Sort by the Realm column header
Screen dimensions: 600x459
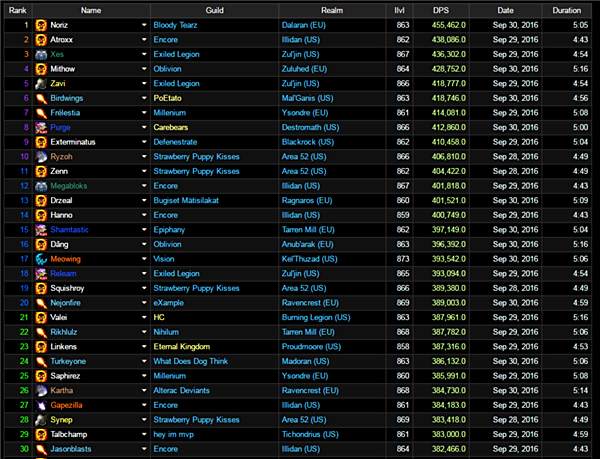click(x=332, y=10)
